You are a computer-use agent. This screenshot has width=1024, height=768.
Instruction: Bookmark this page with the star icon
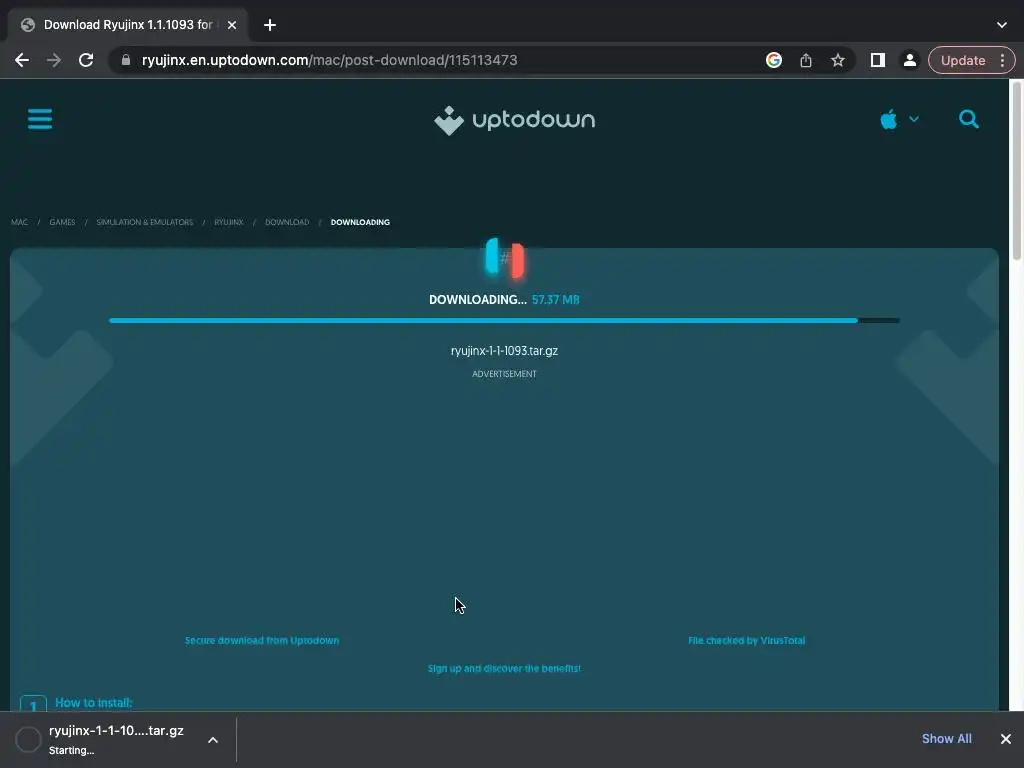838,60
